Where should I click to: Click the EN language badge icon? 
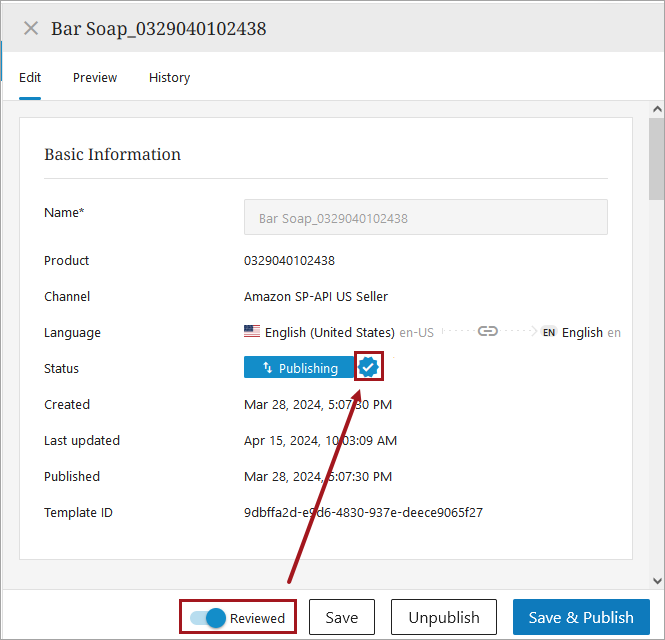[x=549, y=332]
